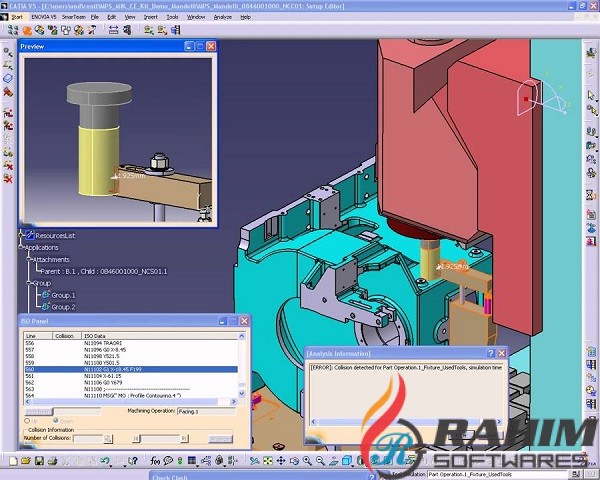Click the blue eraser icon in left toolbar

[8, 78]
